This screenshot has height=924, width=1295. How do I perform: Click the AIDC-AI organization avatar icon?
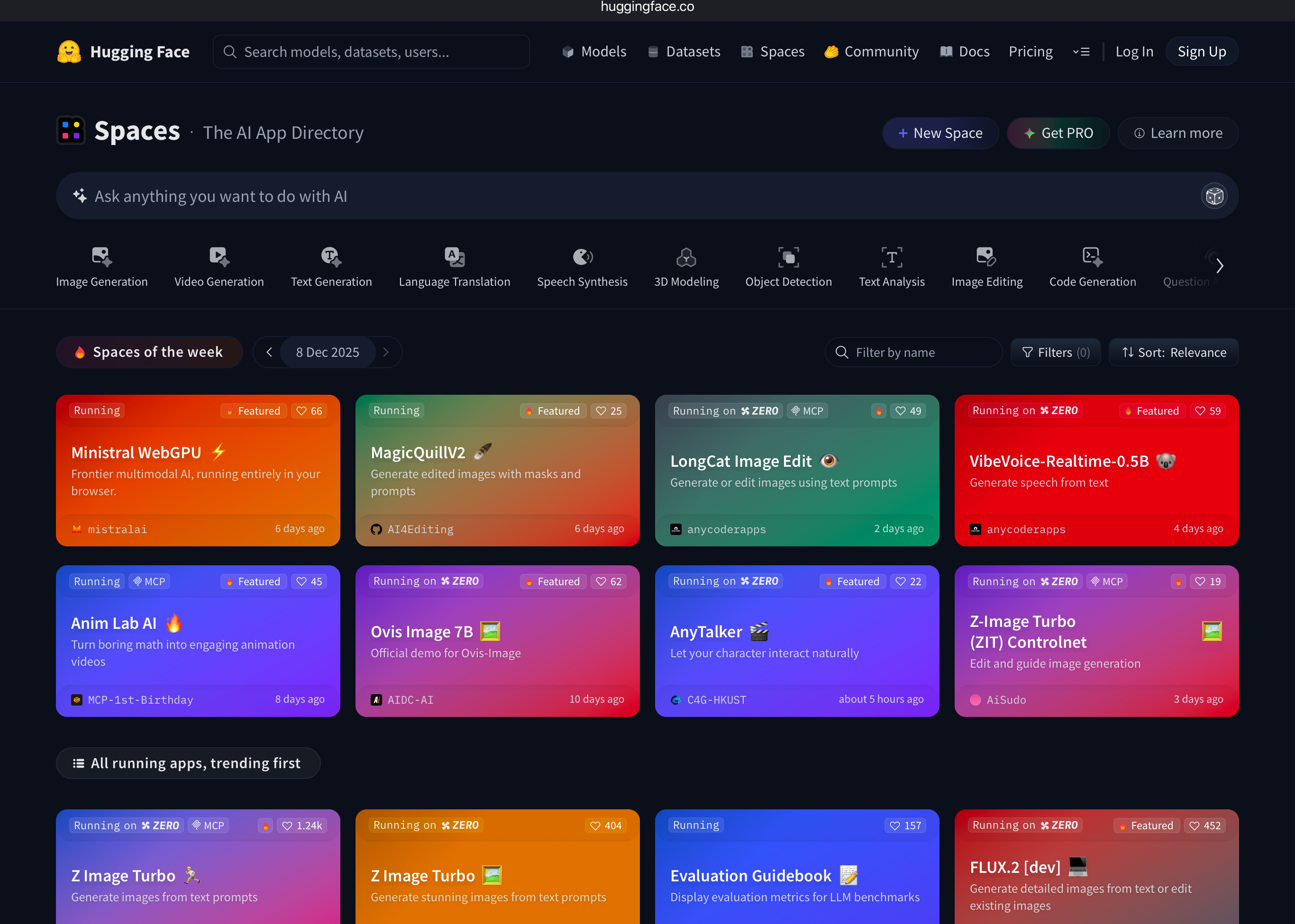(x=376, y=700)
